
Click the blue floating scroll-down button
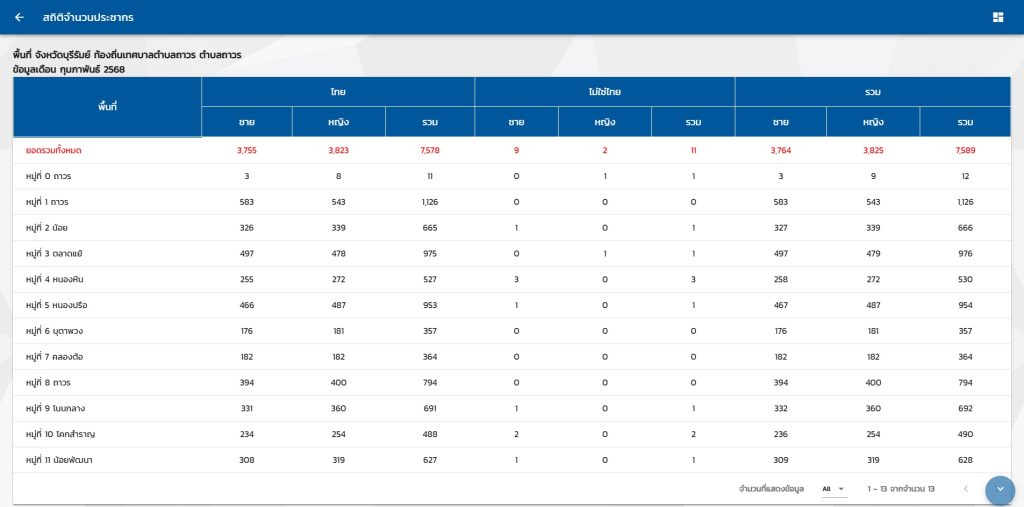[999, 489]
